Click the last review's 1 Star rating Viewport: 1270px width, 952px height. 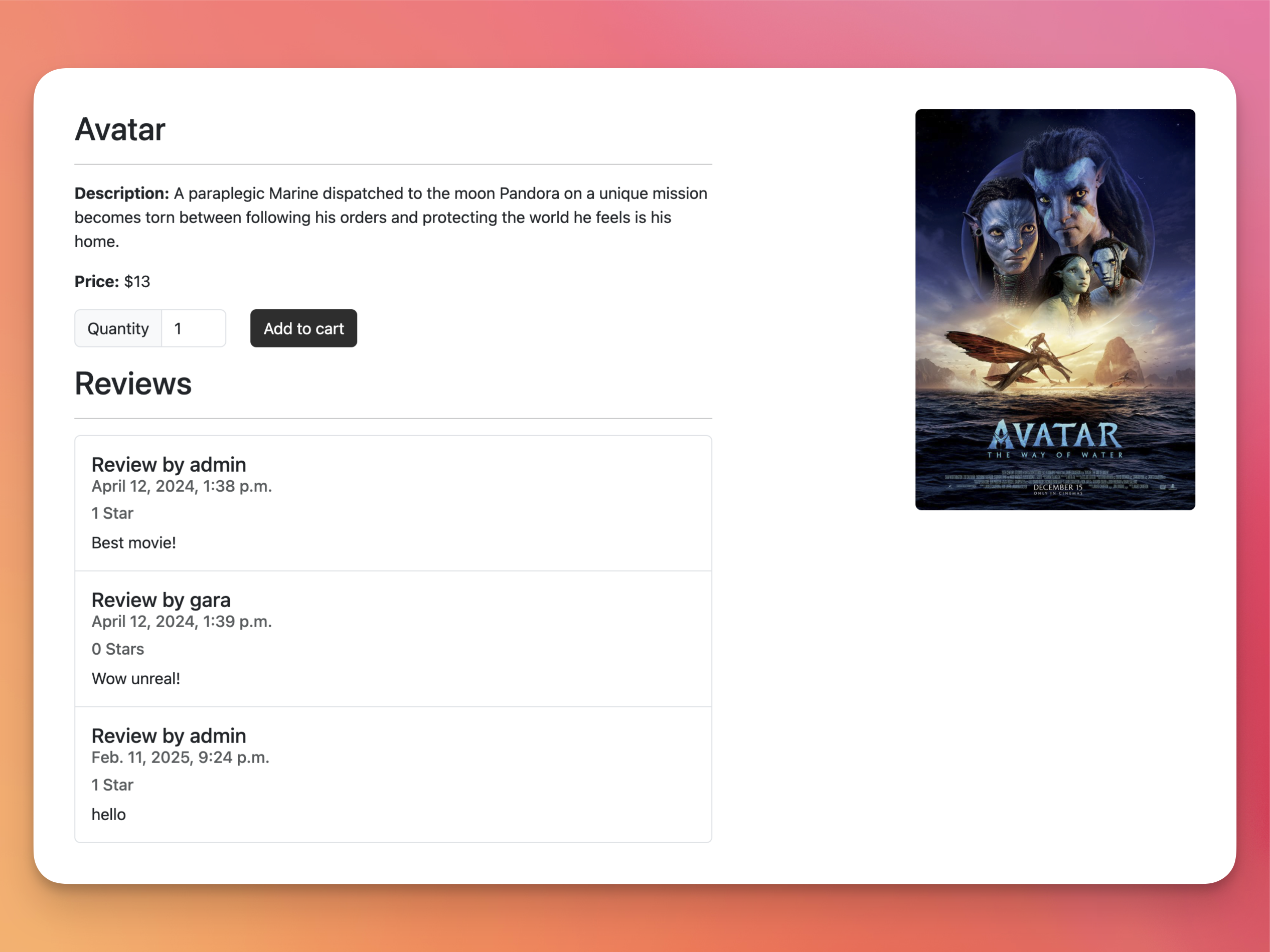click(x=112, y=785)
